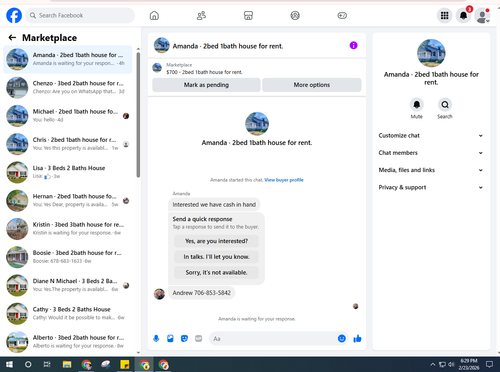This screenshot has width=500, height=372.
Task: Click 'Interested we have cash in hand' message
Action: click(214, 205)
